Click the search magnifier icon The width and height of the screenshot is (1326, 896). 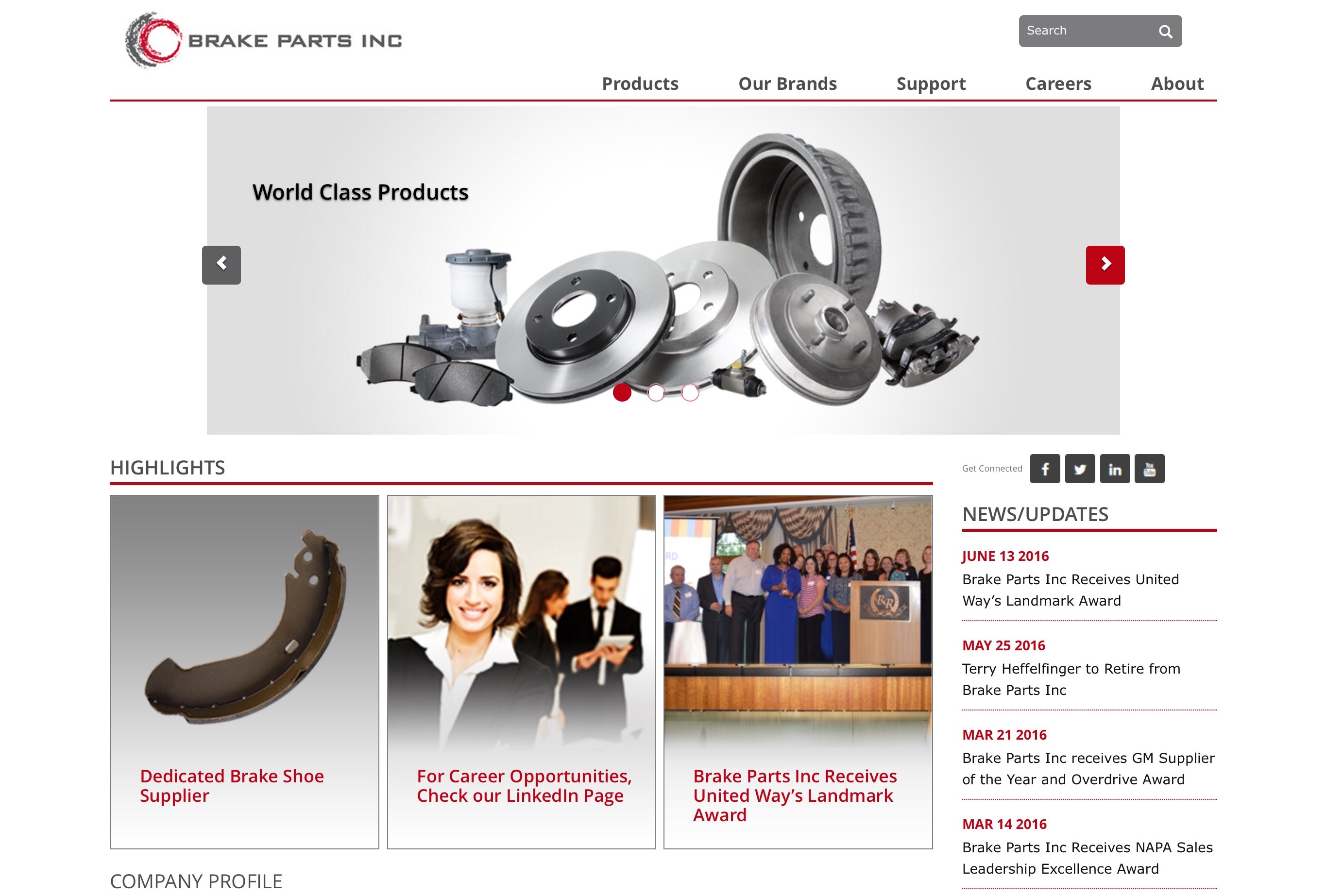1166,32
